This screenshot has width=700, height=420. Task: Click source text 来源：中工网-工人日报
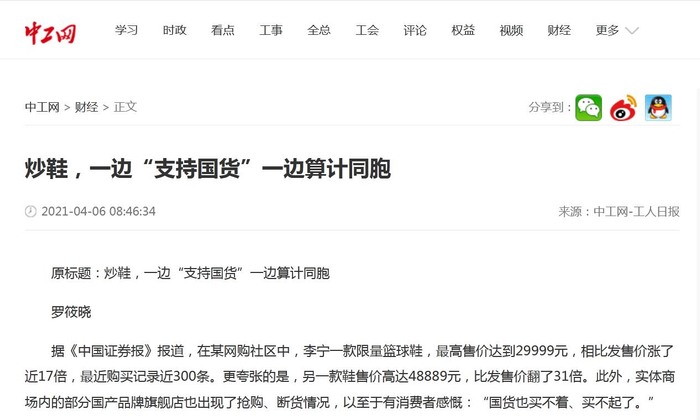coord(619,211)
